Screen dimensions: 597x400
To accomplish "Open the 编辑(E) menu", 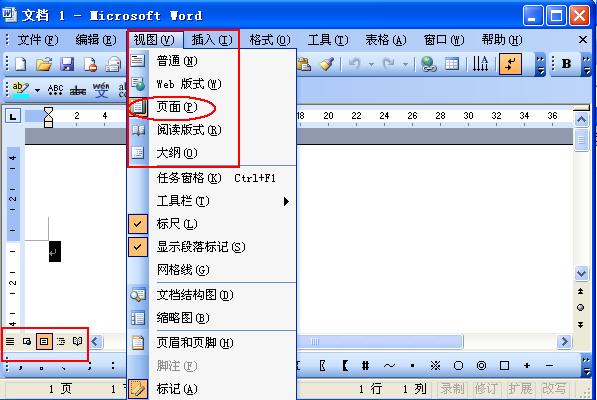I will coord(96,40).
